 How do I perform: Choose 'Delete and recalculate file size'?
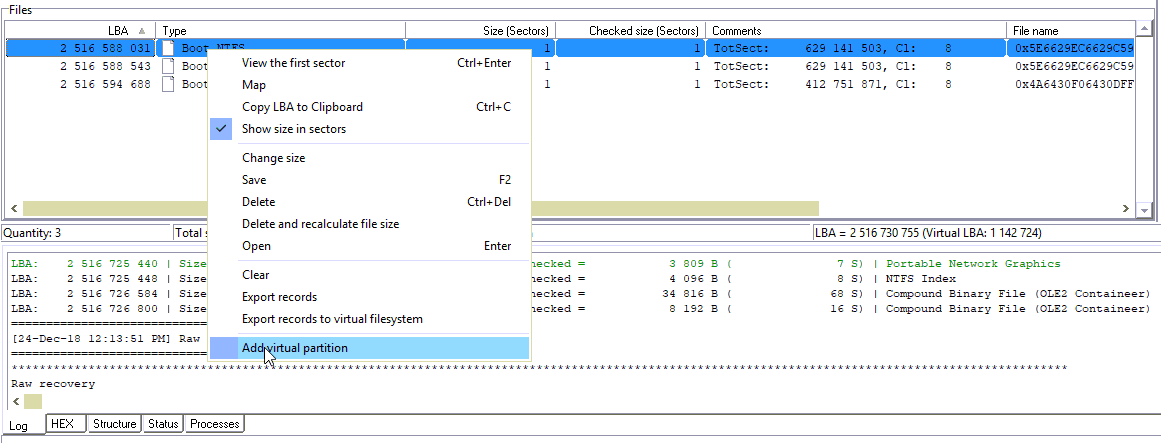point(320,224)
